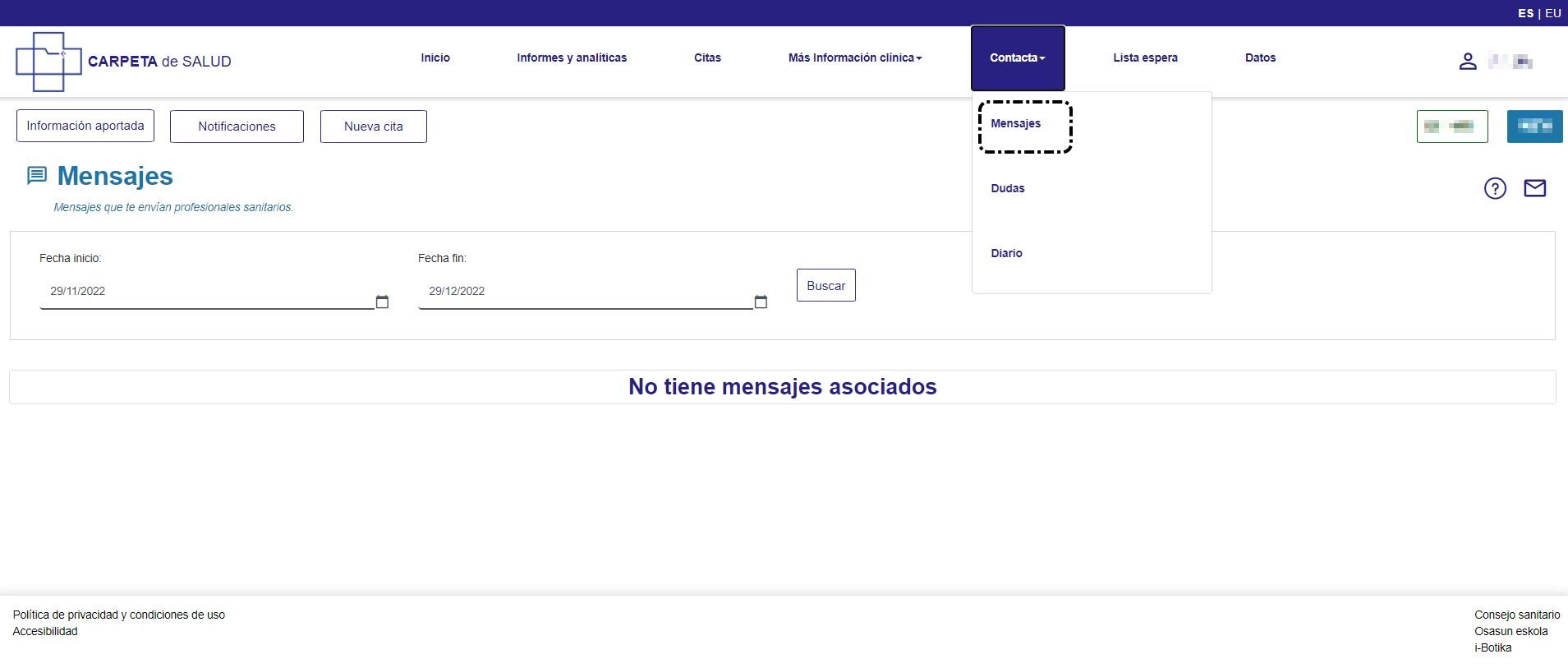Open Informes y analíticas section
The width and height of the screenshot is (1568, 668).
tap(572, 58)
